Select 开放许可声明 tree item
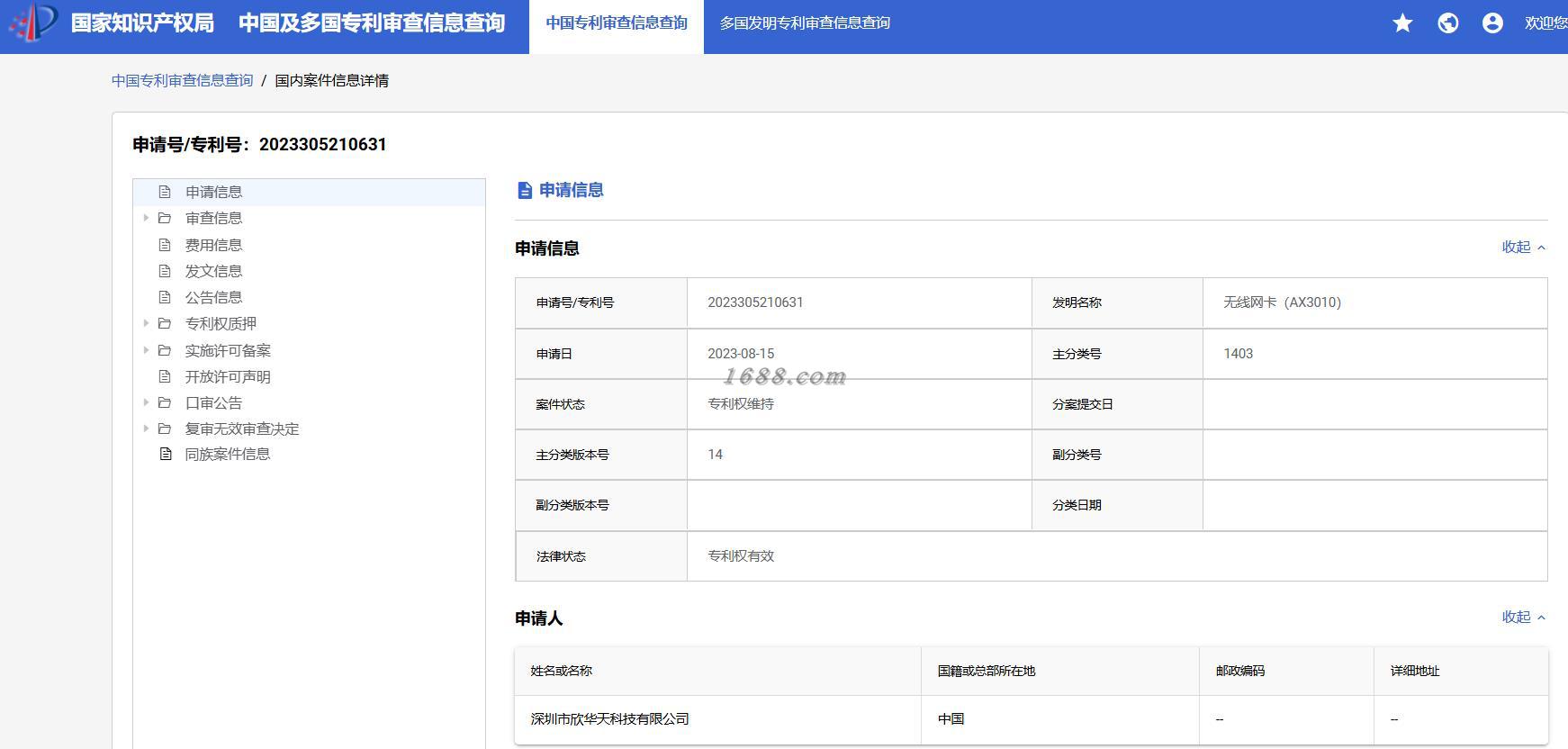The width and height of the screenshot is (1568, 749). [x=228, y=376]
